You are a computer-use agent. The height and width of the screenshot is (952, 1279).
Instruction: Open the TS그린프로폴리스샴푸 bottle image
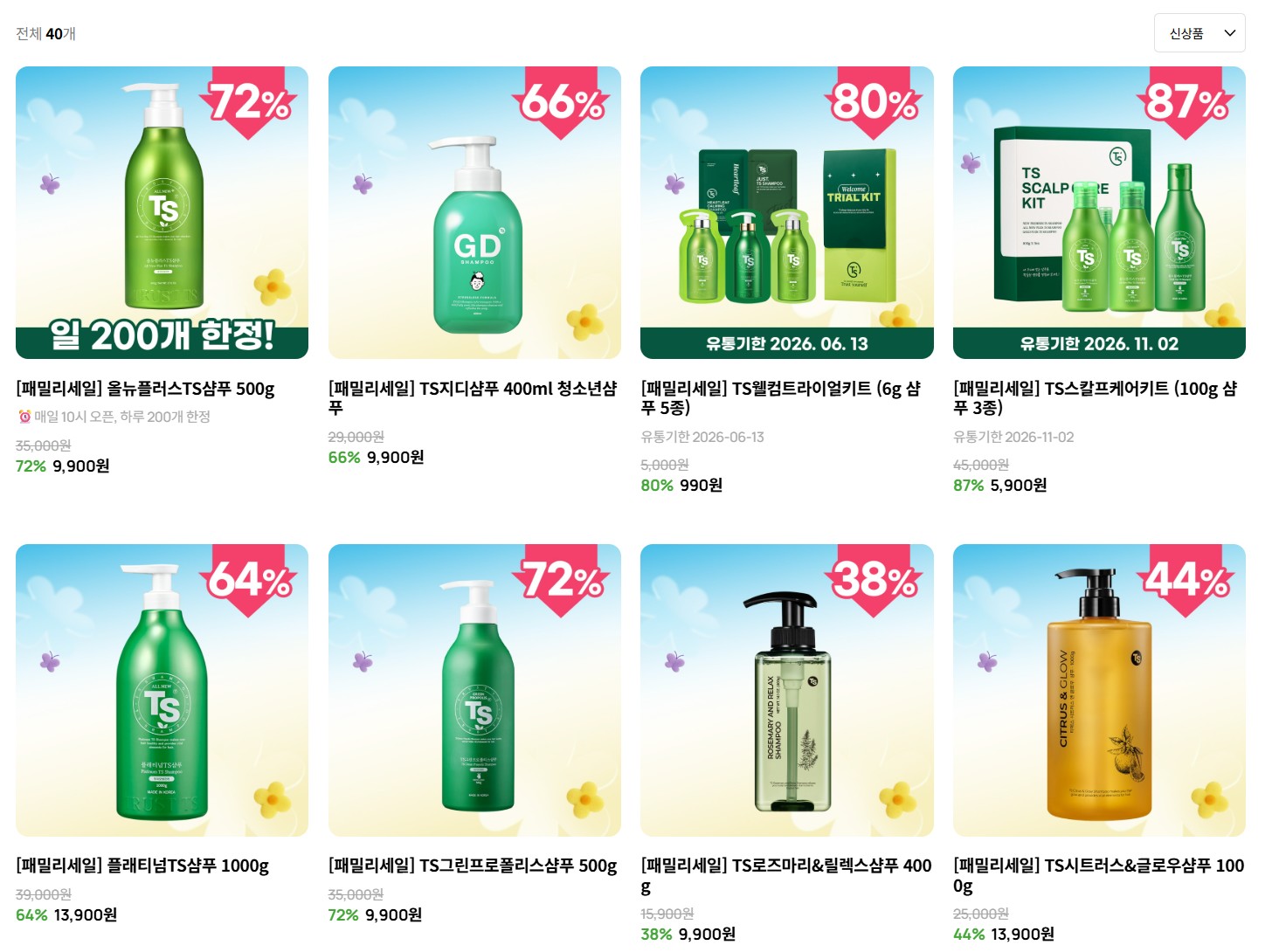coord(474,690)
